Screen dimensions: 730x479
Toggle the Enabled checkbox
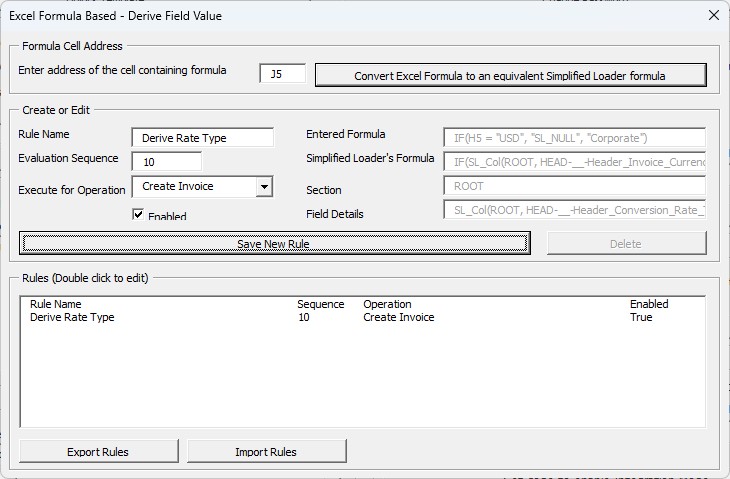[x=138, y=214]
